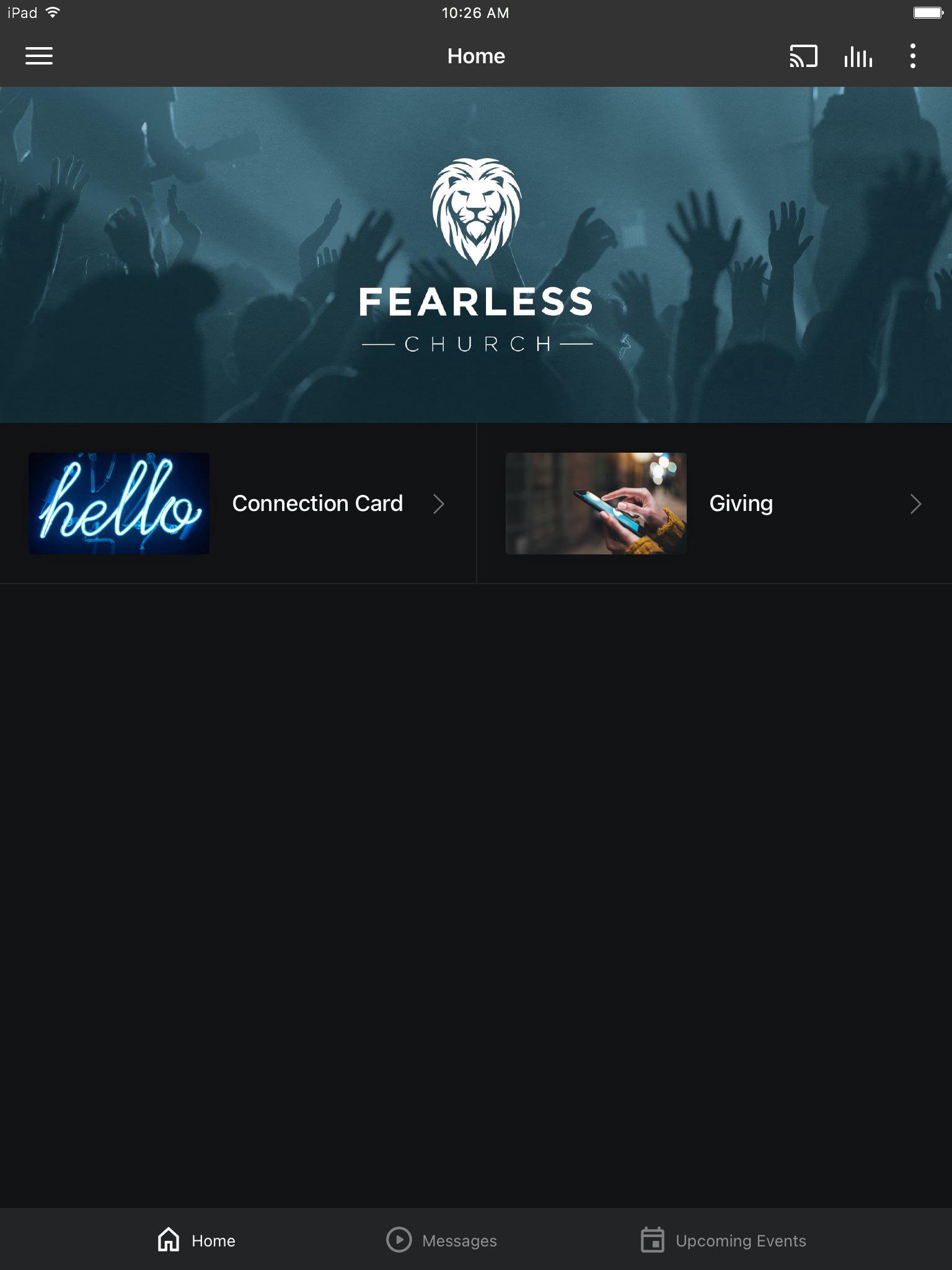Tap the FEARLESS CHURCH banner text
The image size is (952, 1270).
click(476, 319)
